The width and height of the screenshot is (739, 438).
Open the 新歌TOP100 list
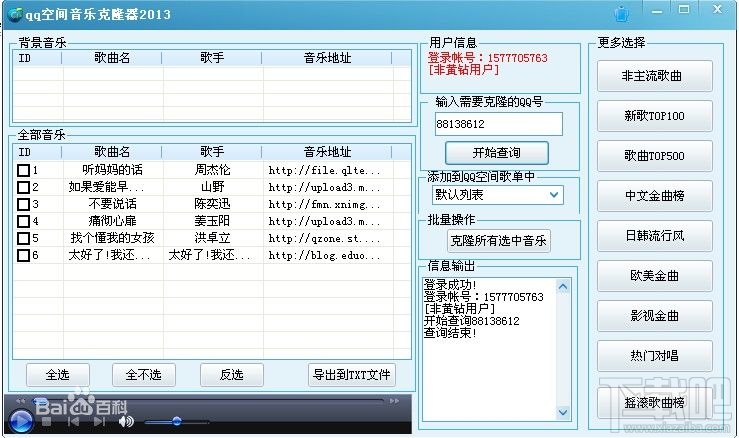click(x=654, y=116)
